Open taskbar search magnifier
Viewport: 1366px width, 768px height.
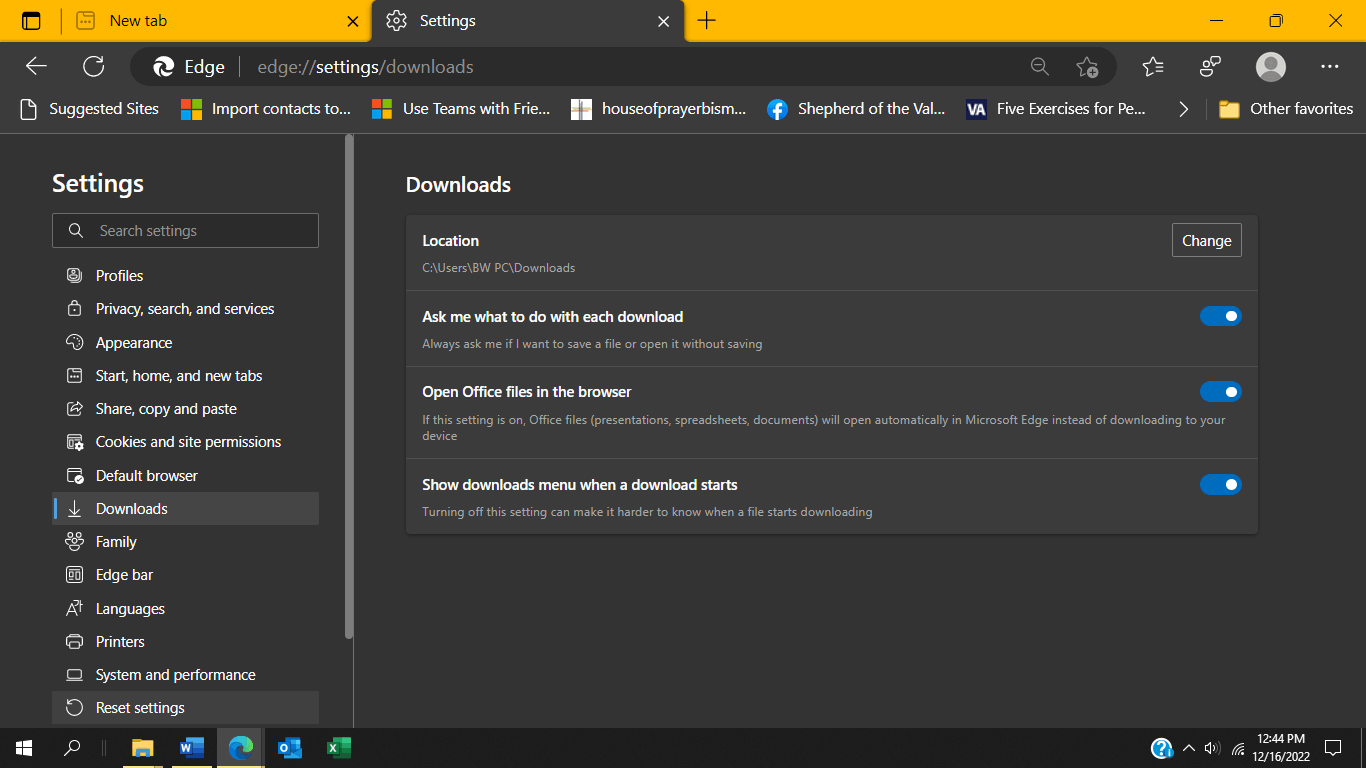[x=72, y=747]
